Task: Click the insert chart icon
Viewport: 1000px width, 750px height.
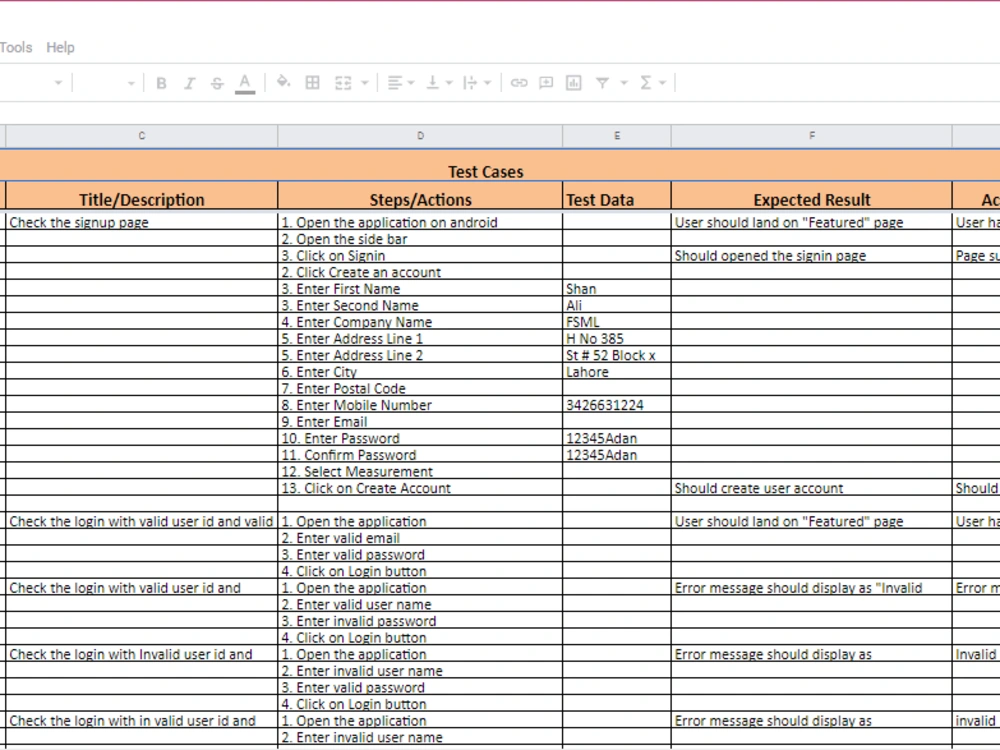Action: pos(573,83)
